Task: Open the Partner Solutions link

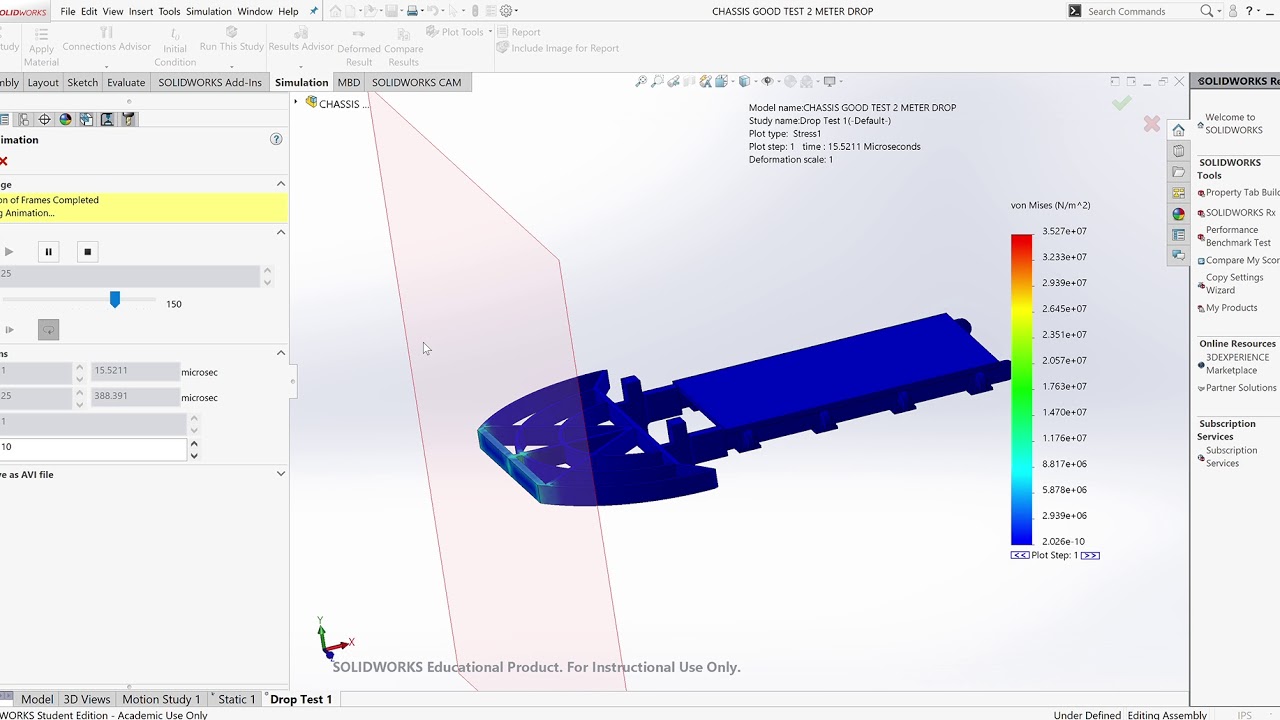Action: tap(1241, 388)
